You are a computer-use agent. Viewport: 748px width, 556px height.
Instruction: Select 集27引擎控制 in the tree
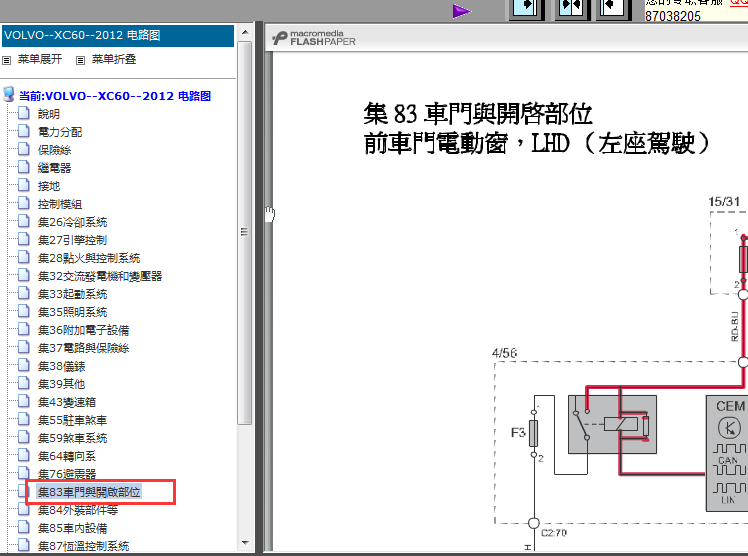(x=73, y=240)
